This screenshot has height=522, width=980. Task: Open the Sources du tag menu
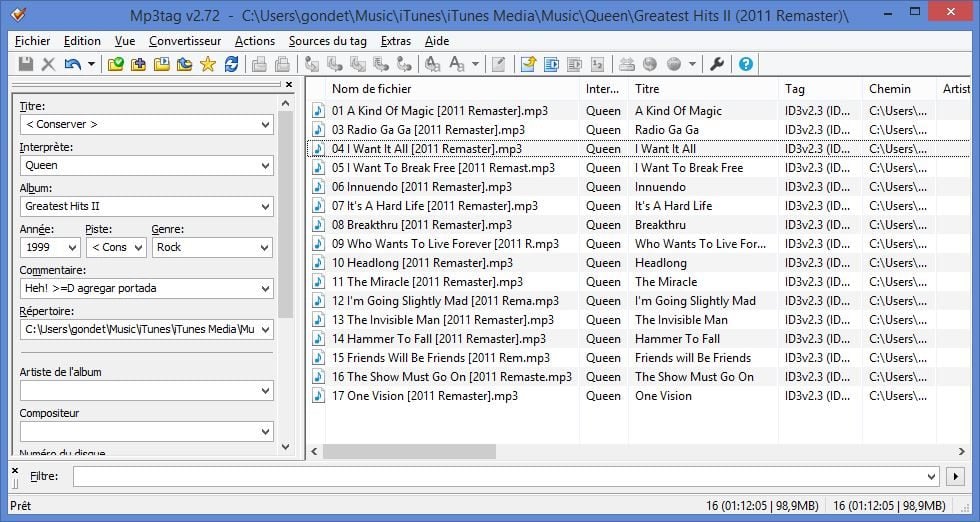coord(327,41)
